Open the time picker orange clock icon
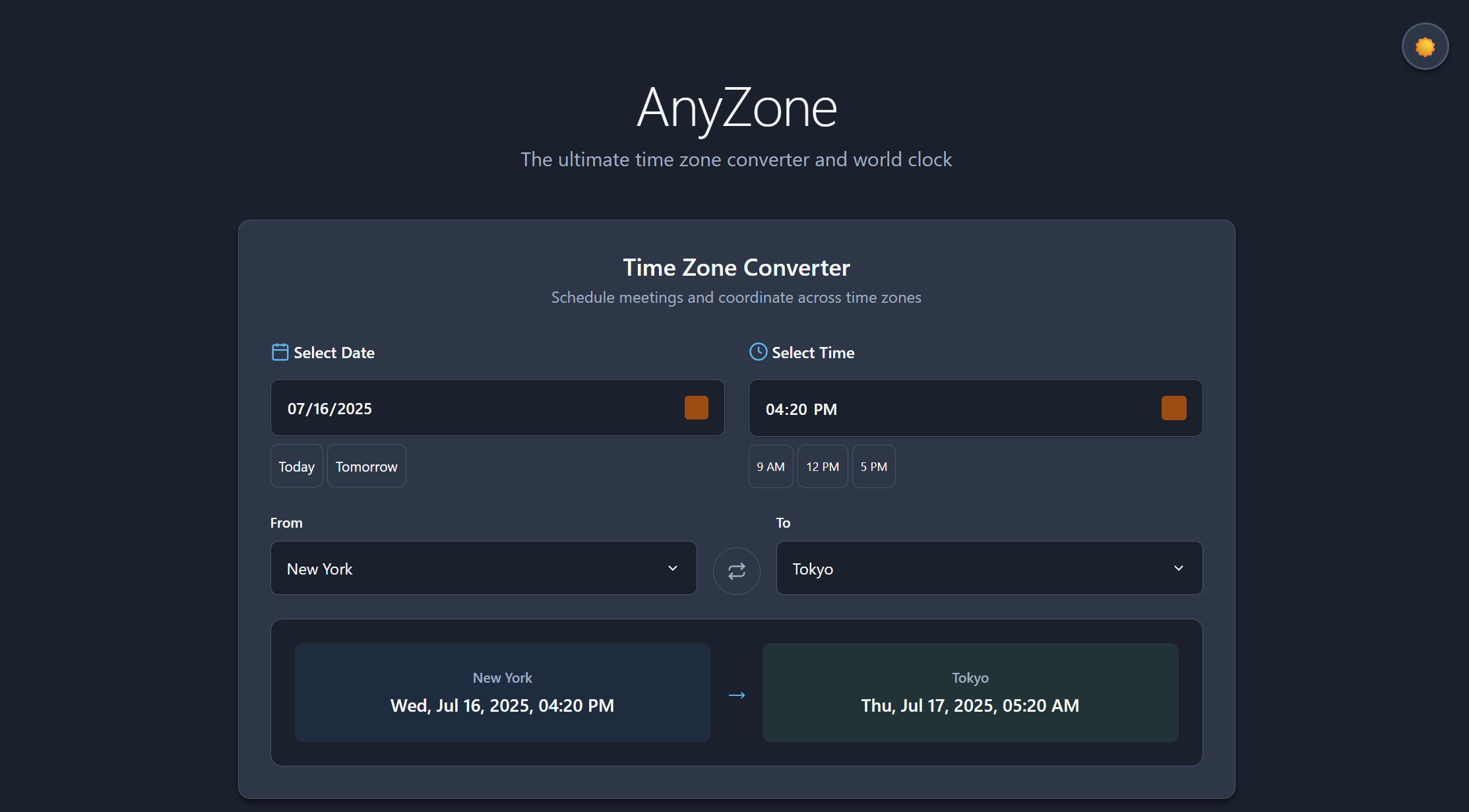This screenshot has height=812, width=1469. tap(1173, 408)
